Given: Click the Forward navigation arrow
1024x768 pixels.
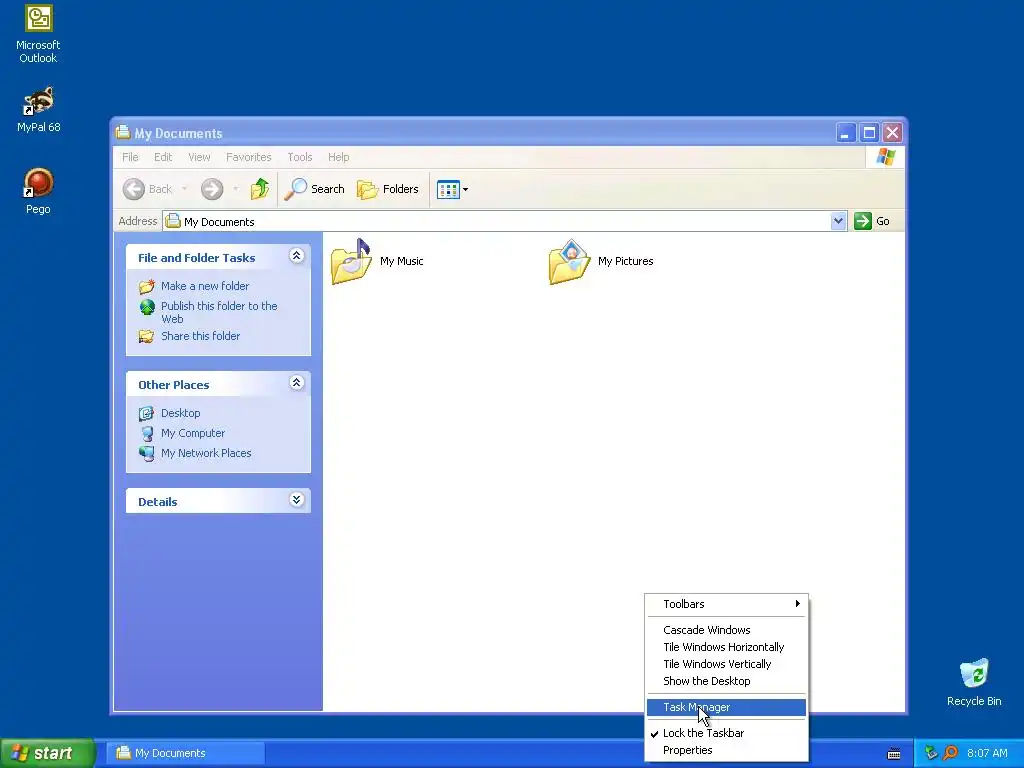Looking at the screenshot, I should point(212,189).
